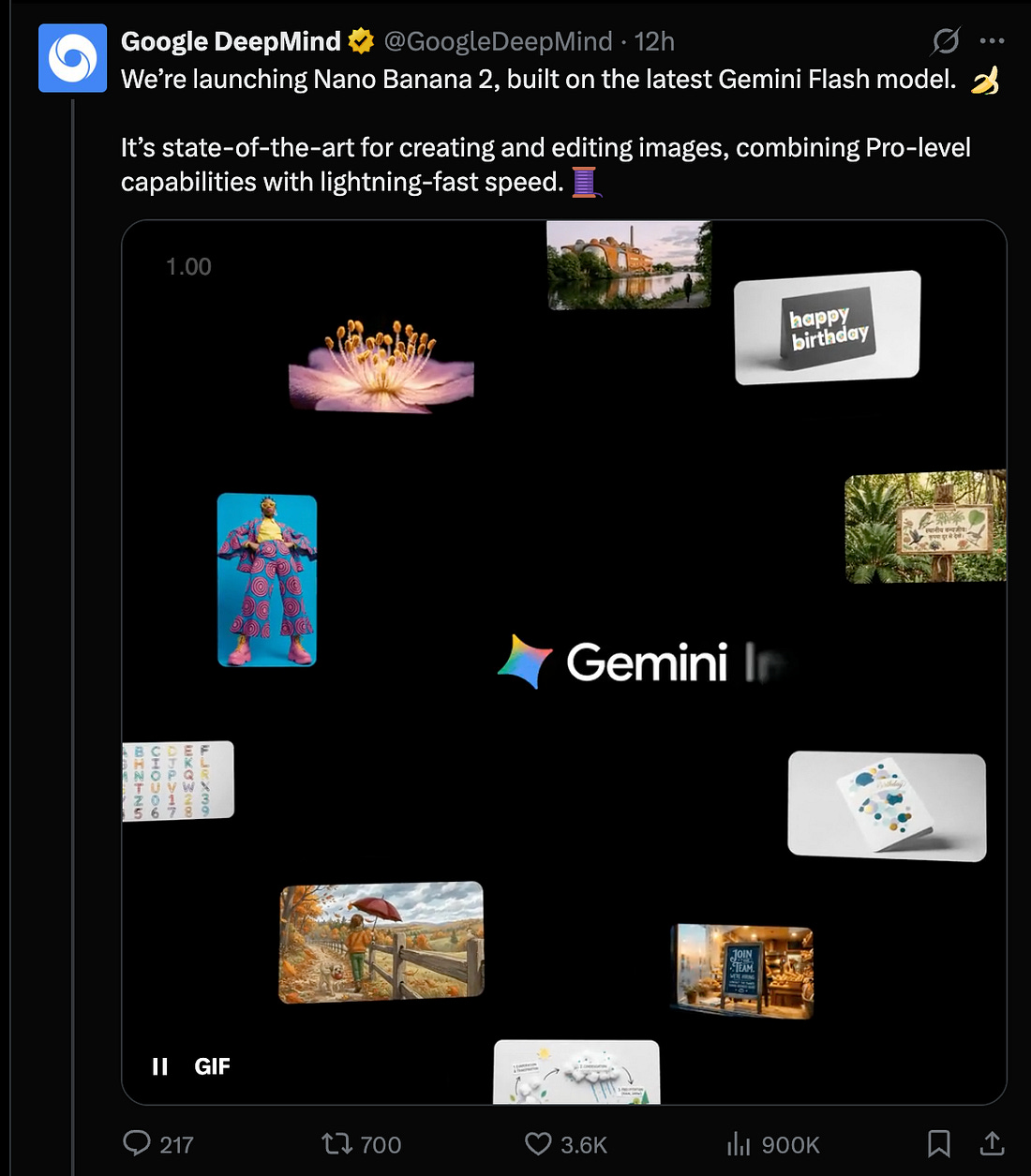The height and width of the screenshot is (1176, 1031).
Task: Click the Grok slashed-circle icon
Action: (946, 41)
